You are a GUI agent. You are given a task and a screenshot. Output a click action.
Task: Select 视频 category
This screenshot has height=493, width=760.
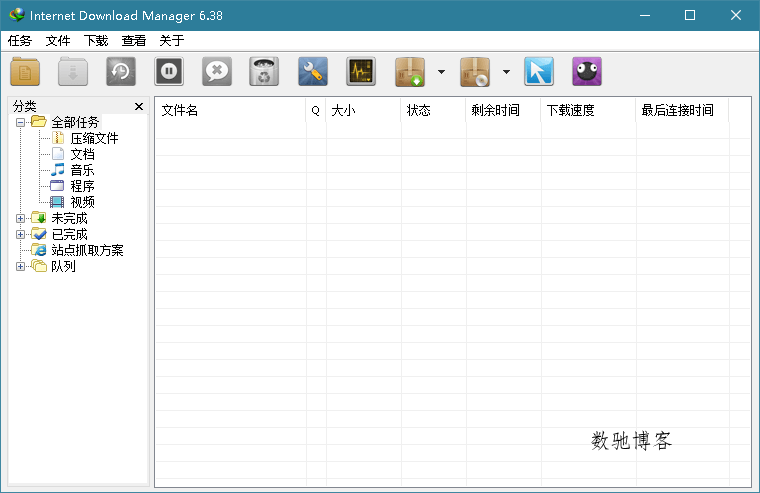click(x=82, y=202)
